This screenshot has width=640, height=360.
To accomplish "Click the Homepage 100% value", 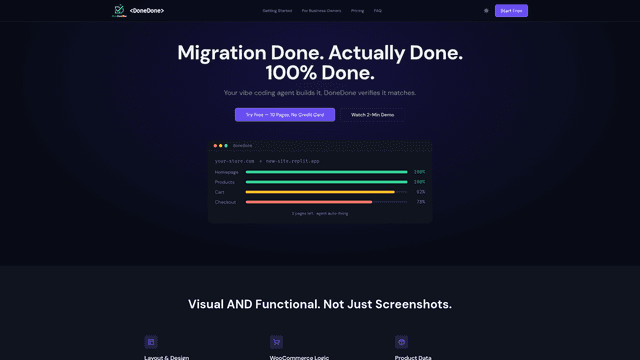I will click(x=419, y=172).
